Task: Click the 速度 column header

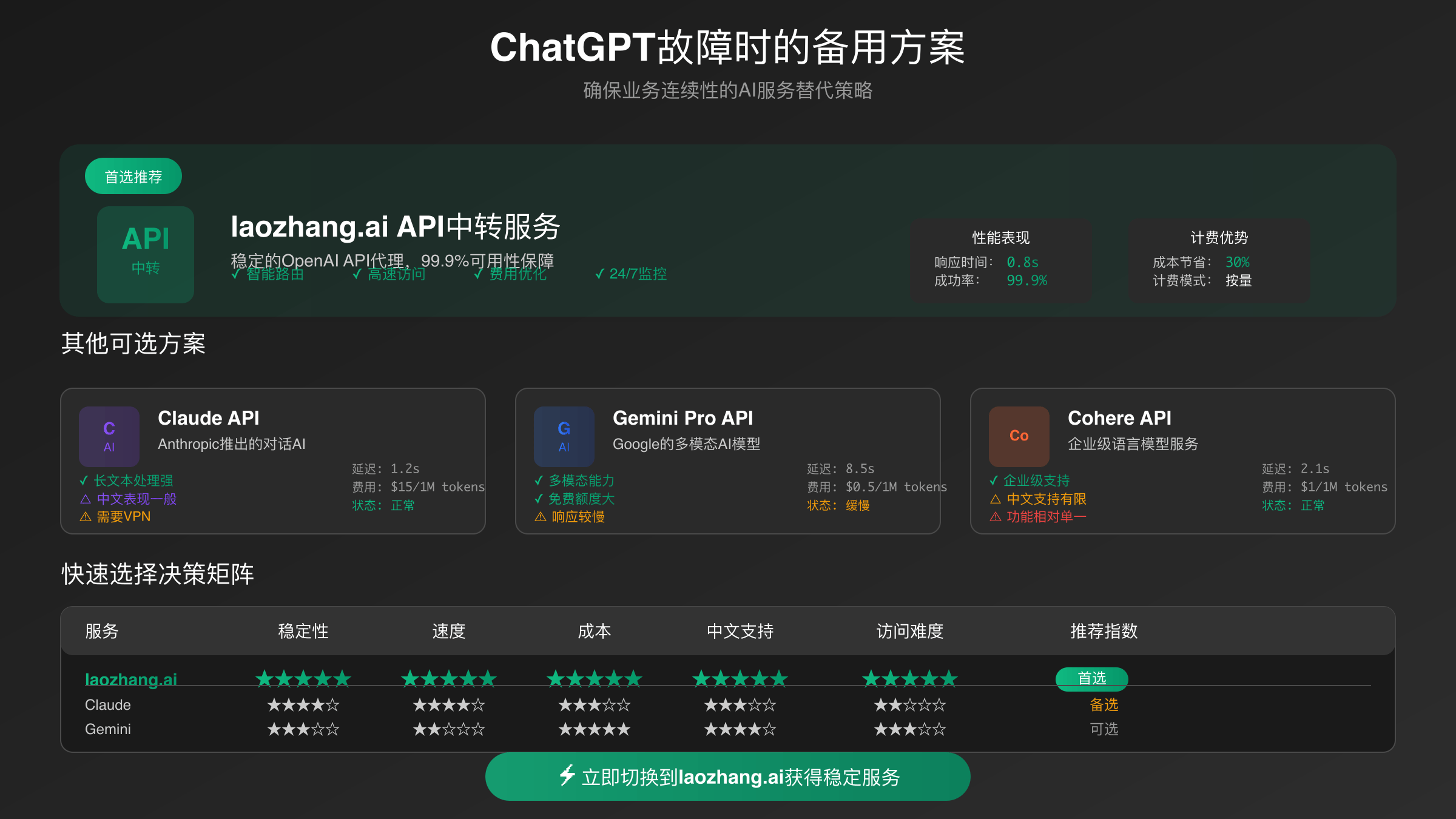Action: coord(449,631)
